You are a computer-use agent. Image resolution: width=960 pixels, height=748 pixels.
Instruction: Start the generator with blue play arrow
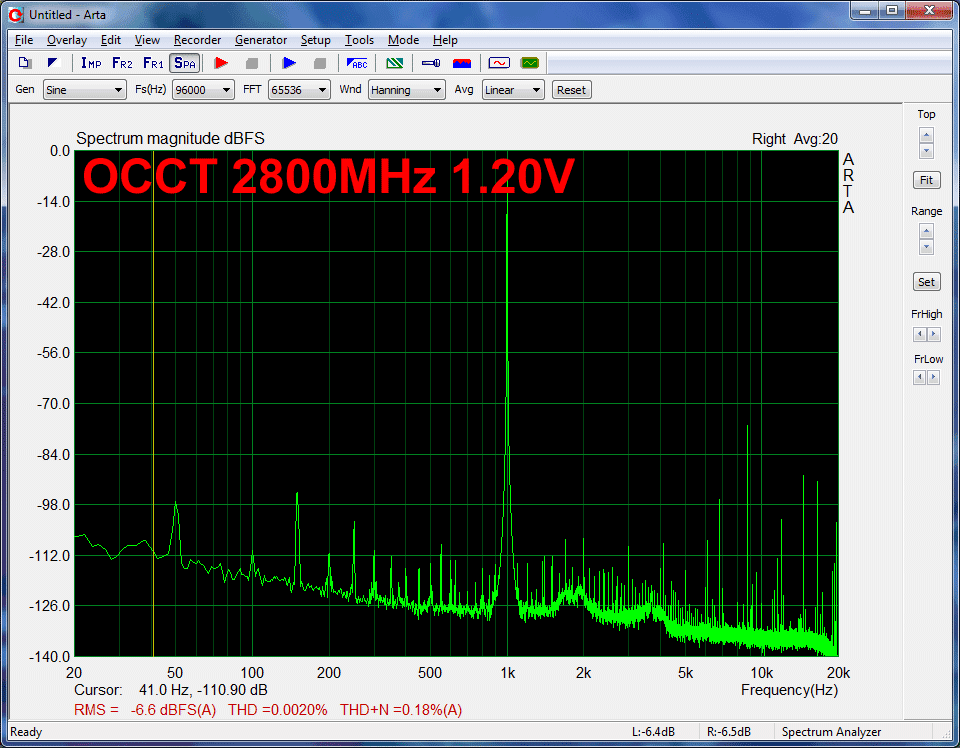coord(289,63)
